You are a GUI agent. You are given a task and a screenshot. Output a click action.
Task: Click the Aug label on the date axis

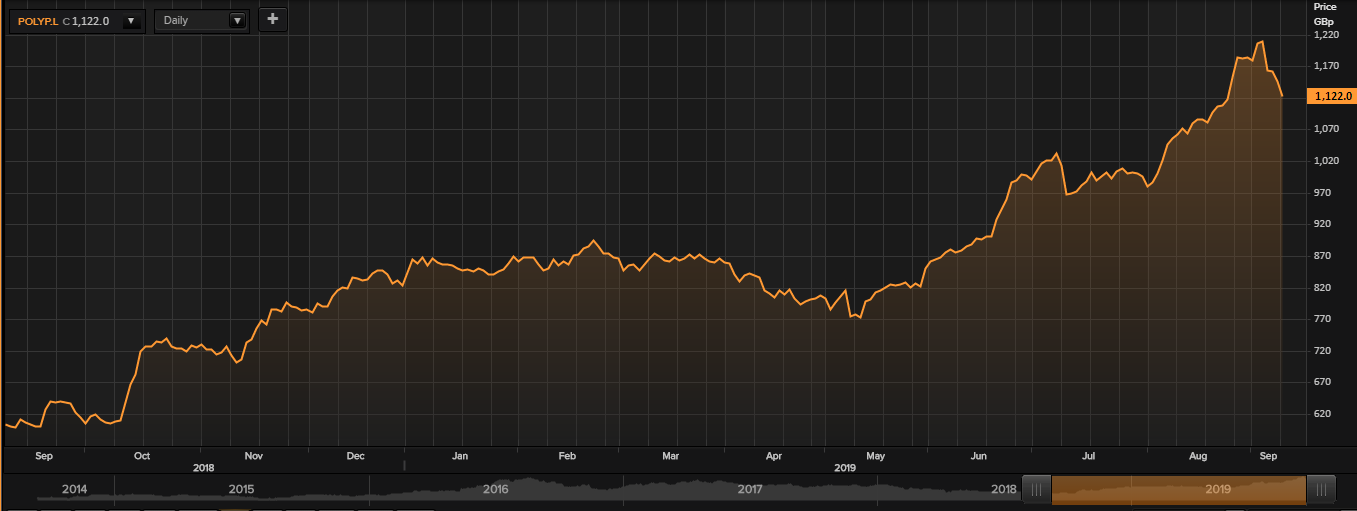click(1198, 456)
